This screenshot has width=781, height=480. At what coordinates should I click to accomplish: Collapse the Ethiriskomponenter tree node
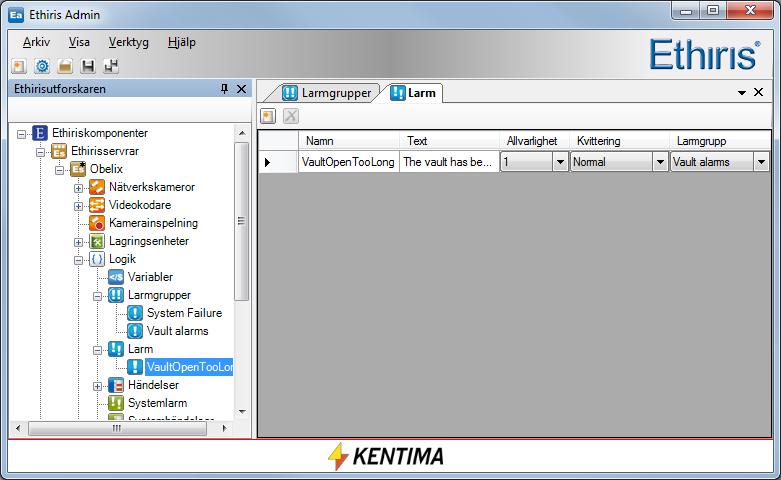pos(21,134)
